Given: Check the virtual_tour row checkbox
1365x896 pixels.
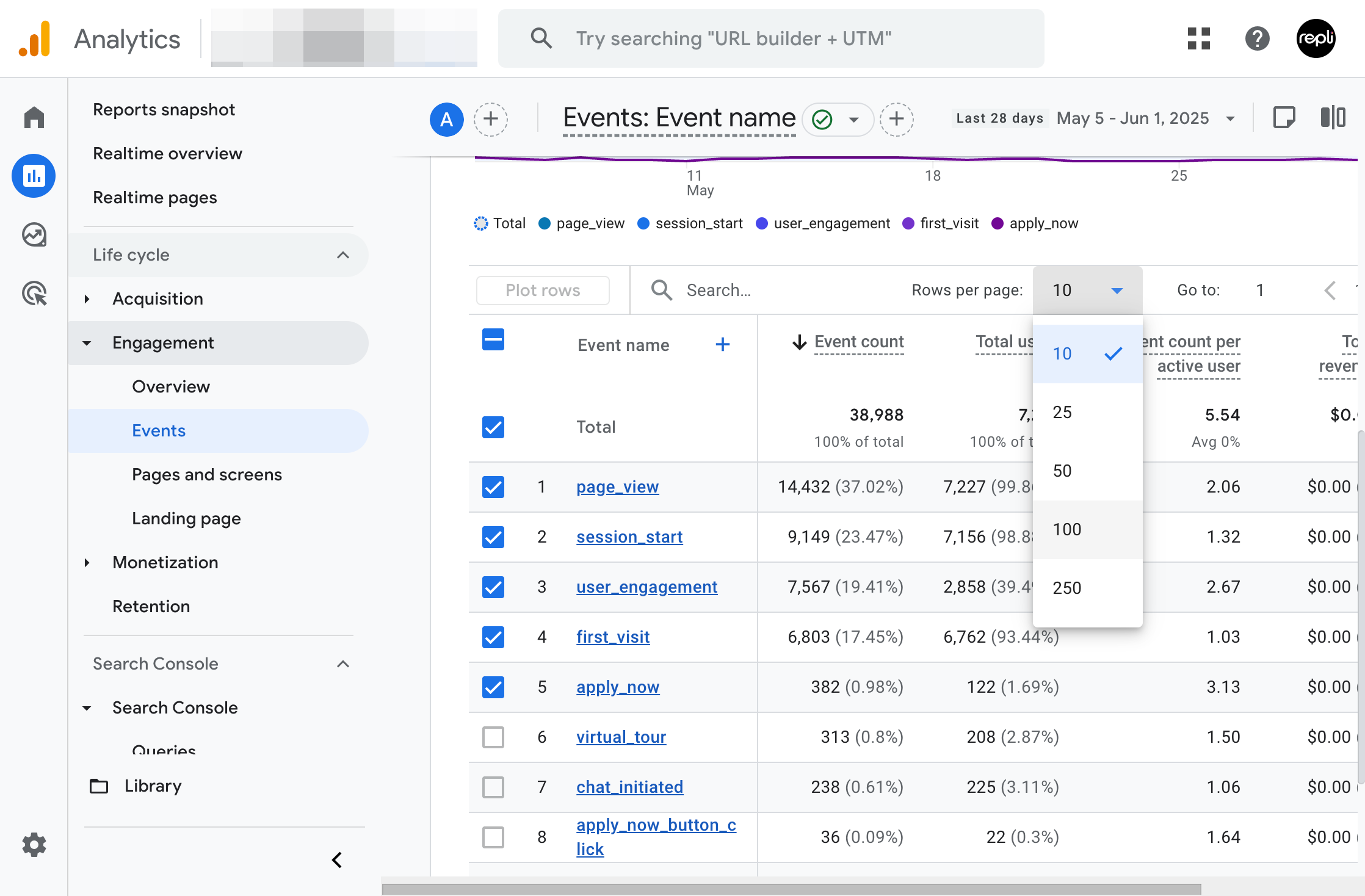Looking at the screenshot, I should [x=493, y=737].
